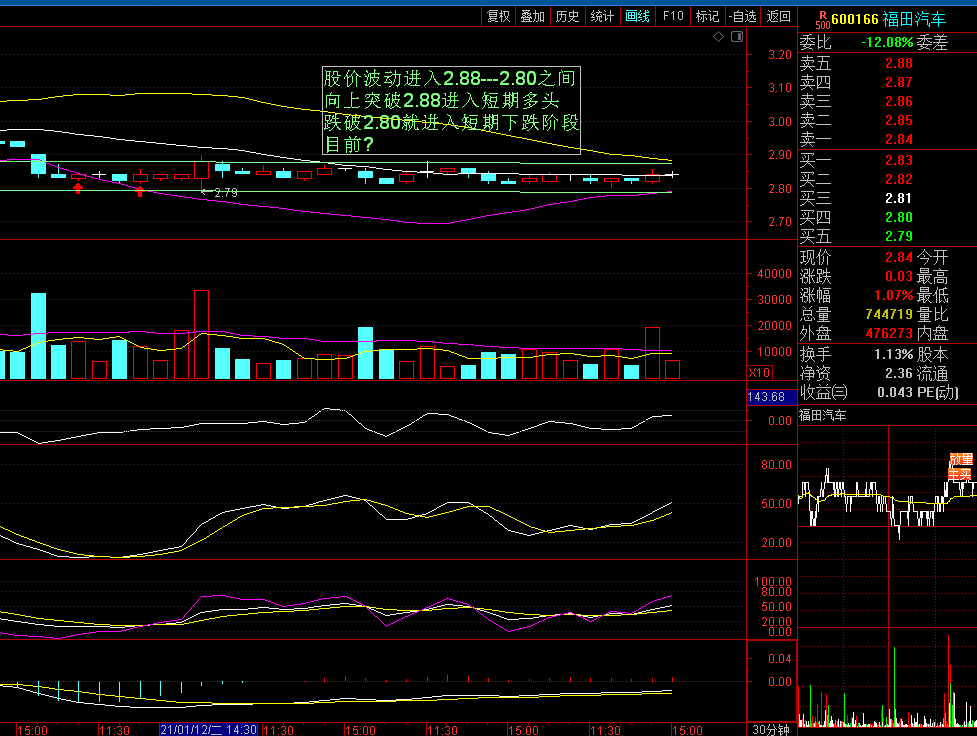Open the -自选 watchlist option
Image resolution: width=977 pixels, height=736 pixels.
(x=742, y=16)
